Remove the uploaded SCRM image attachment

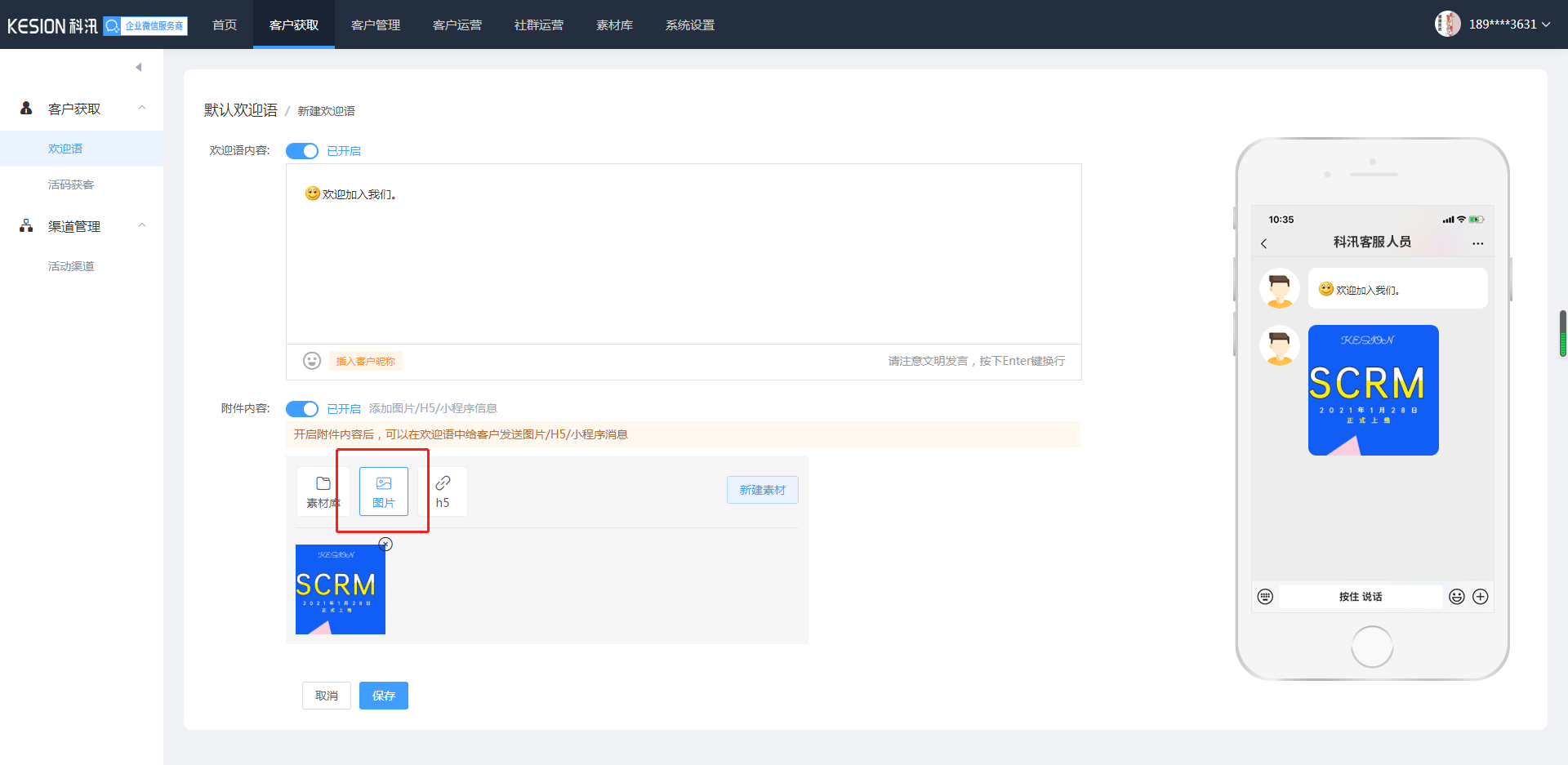(385, 545)
